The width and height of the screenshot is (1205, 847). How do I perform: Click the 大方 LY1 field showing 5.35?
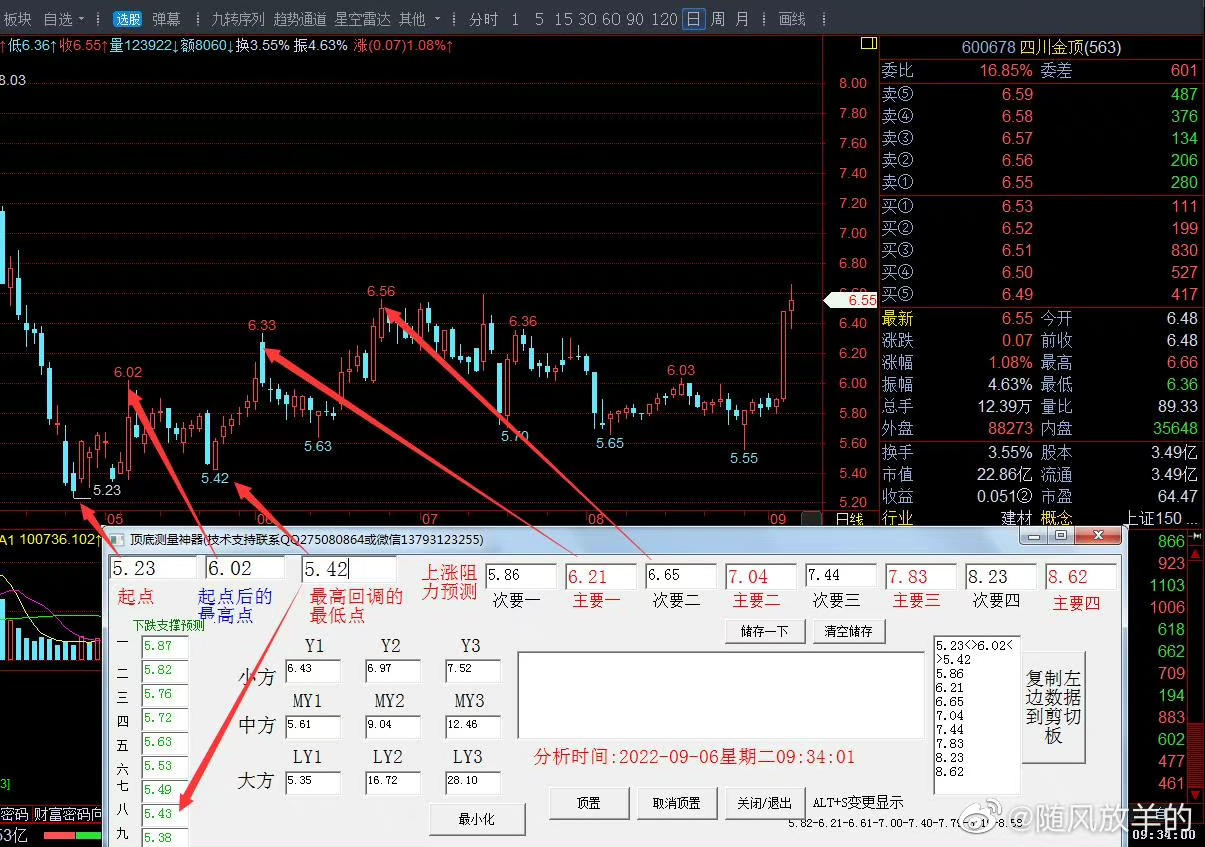coord(312,781)
